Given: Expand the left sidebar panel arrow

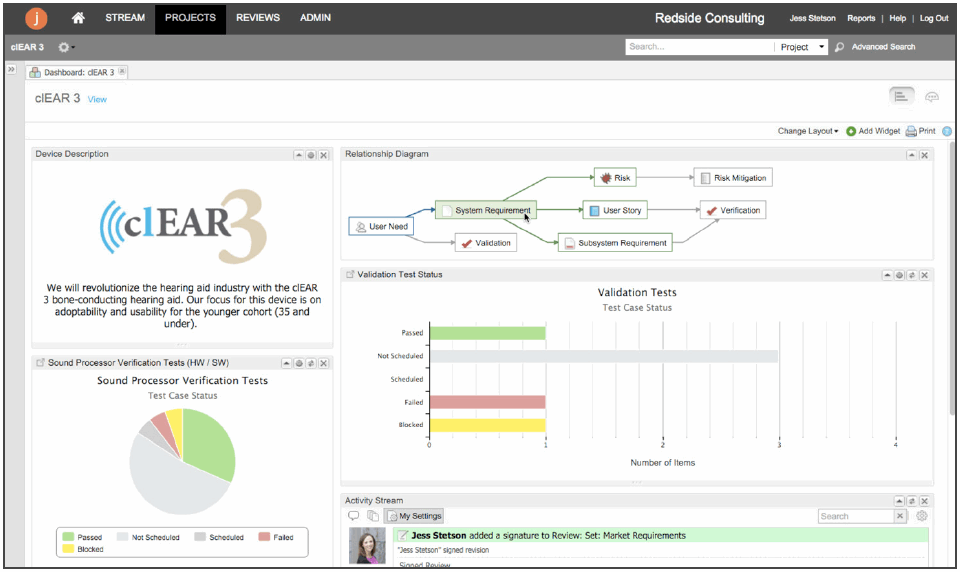Looking at the screenshot, I should pyautogui.click(x=11, y=69).
